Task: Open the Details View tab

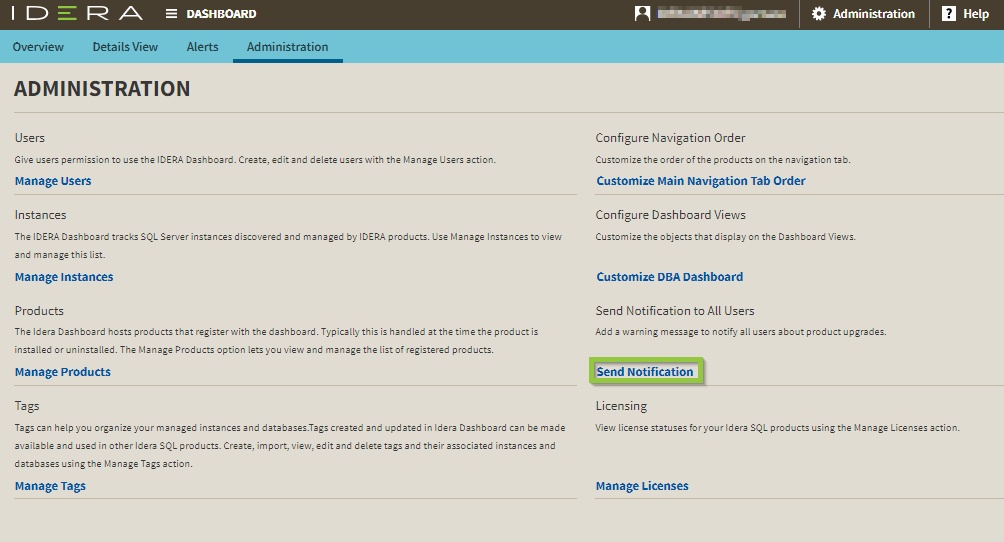Action: [125, 47]
